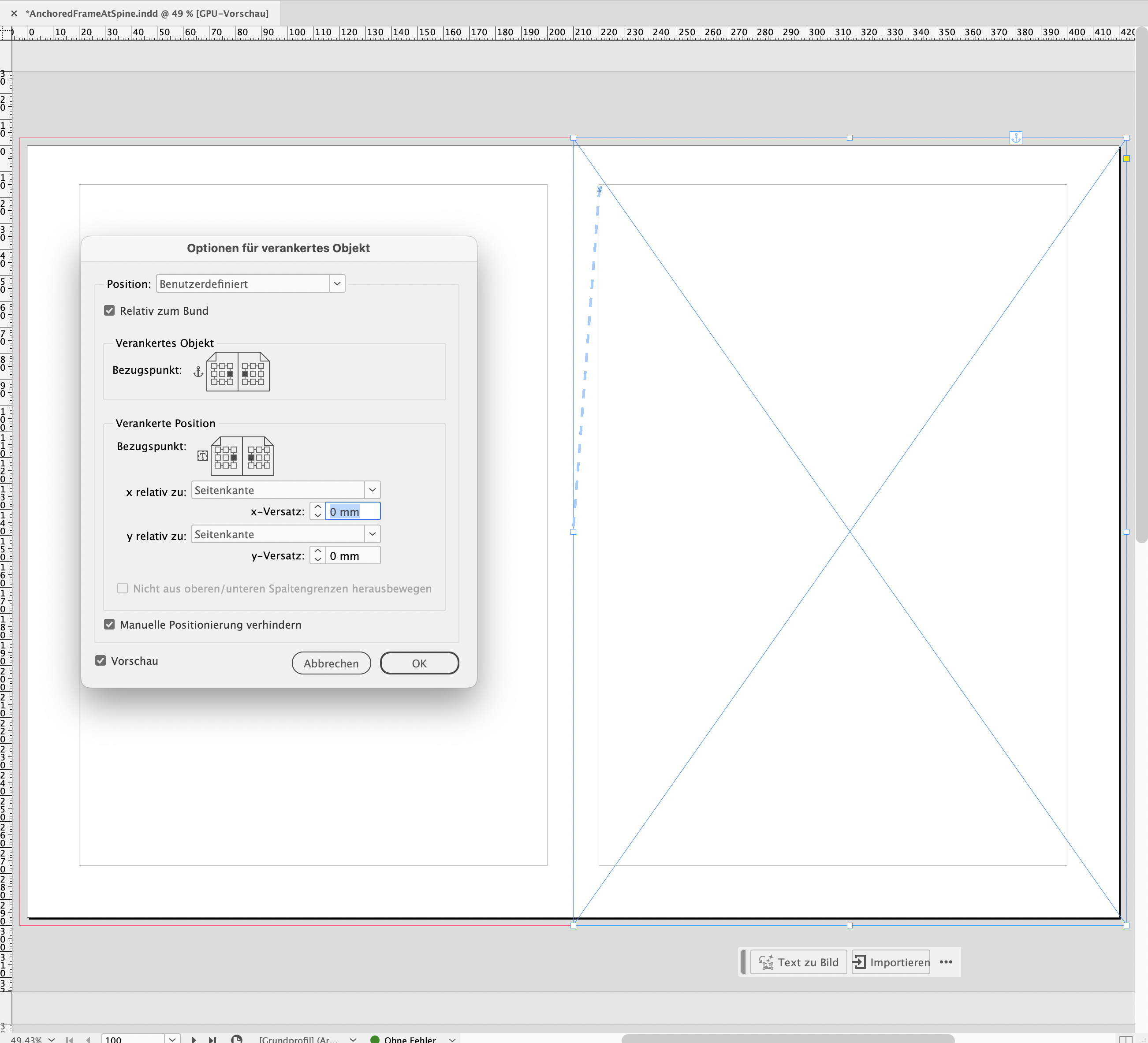
Task: Click the Text zu Bild button
Action: 798,962
